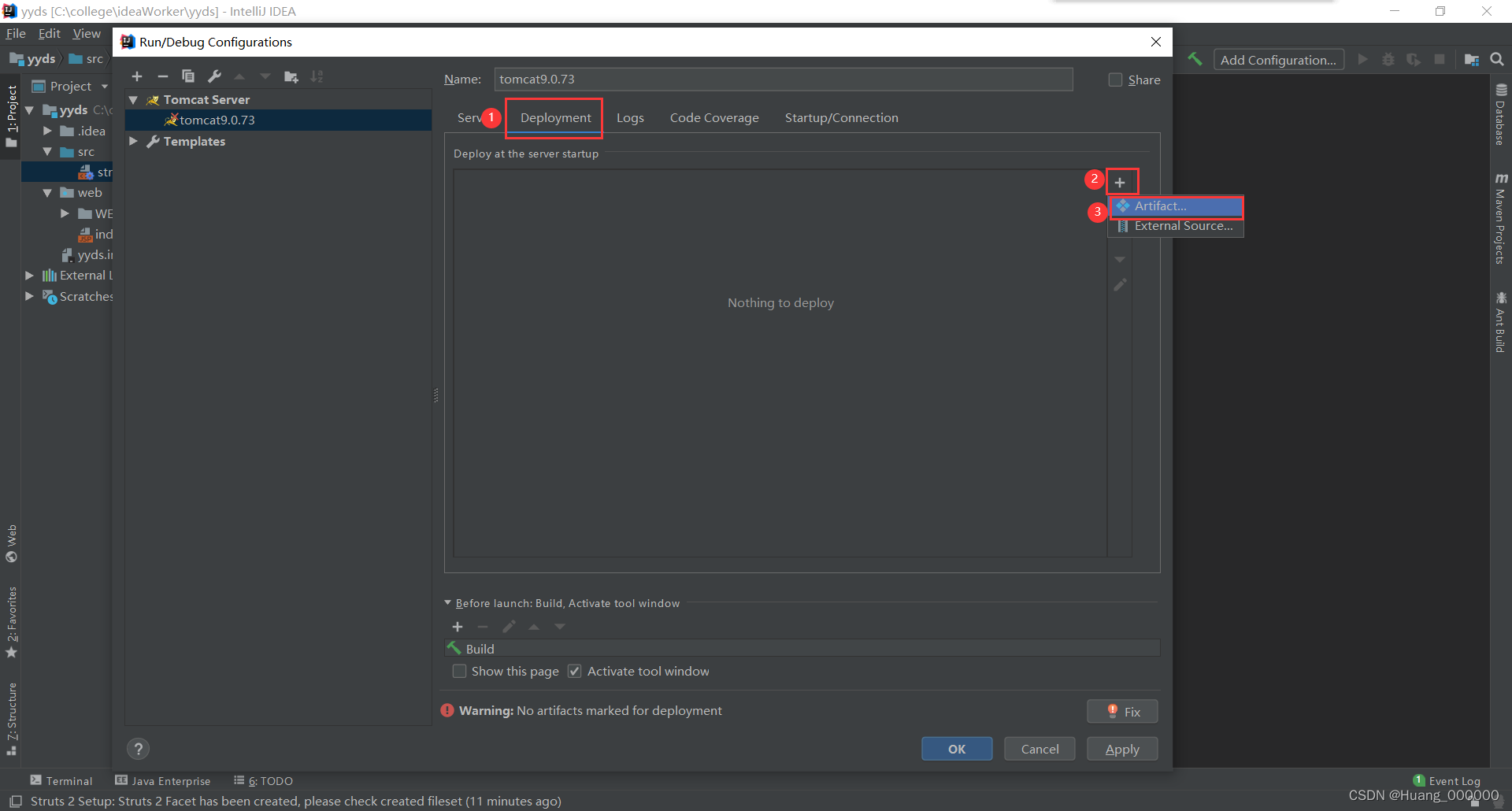The height and width of the screenshot is (811, 1512).
Task: Copy configuration icon in toolbar
Action: click(188, 76)
